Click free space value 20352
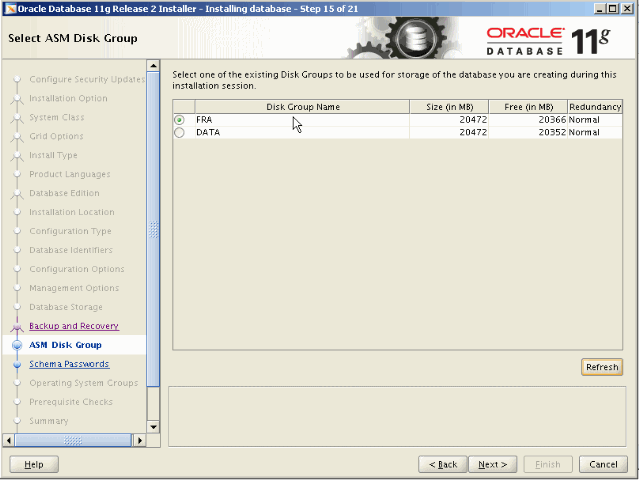This screenshot has width=639, height=480. [x=552, y=132]
